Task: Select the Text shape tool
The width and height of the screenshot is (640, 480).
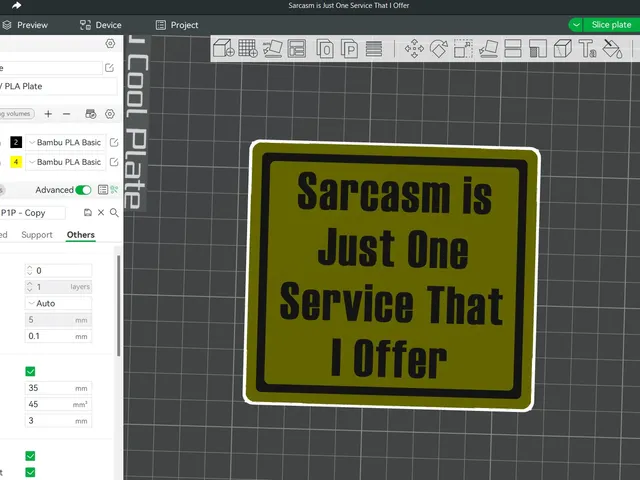Action: click(587, 49)
